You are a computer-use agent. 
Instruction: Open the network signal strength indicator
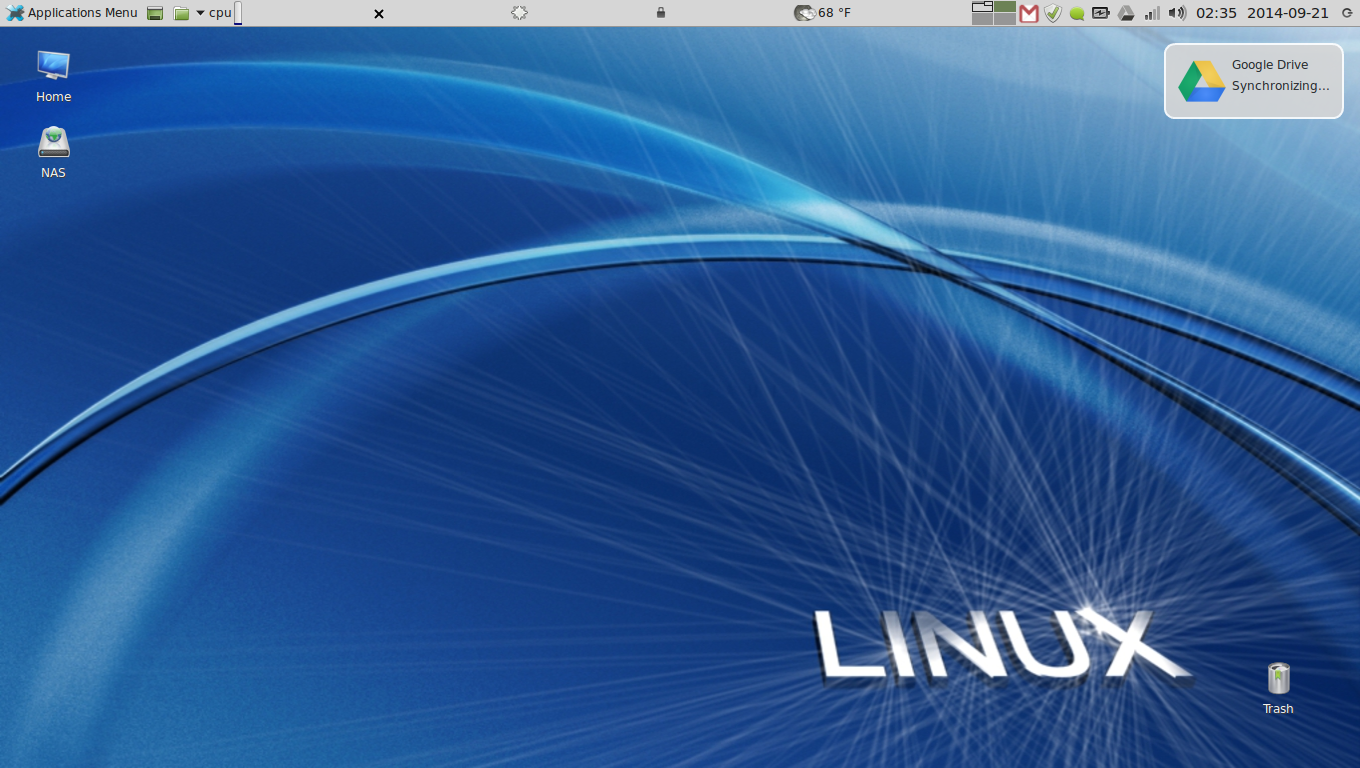point(1152,13)
